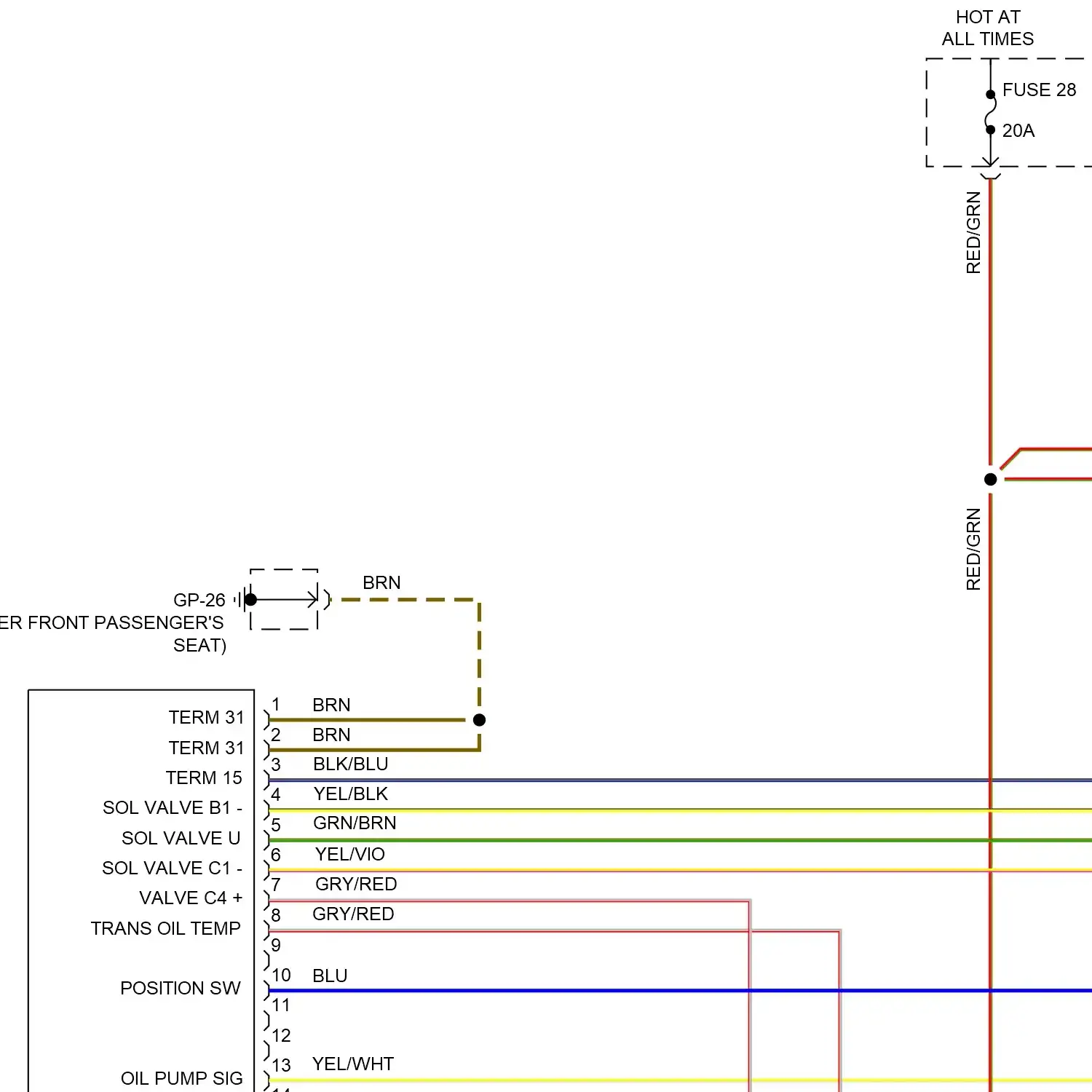1092x1092 pixels.
Task: Click the SEAT) text under GP-26
Action: (199, 646)
